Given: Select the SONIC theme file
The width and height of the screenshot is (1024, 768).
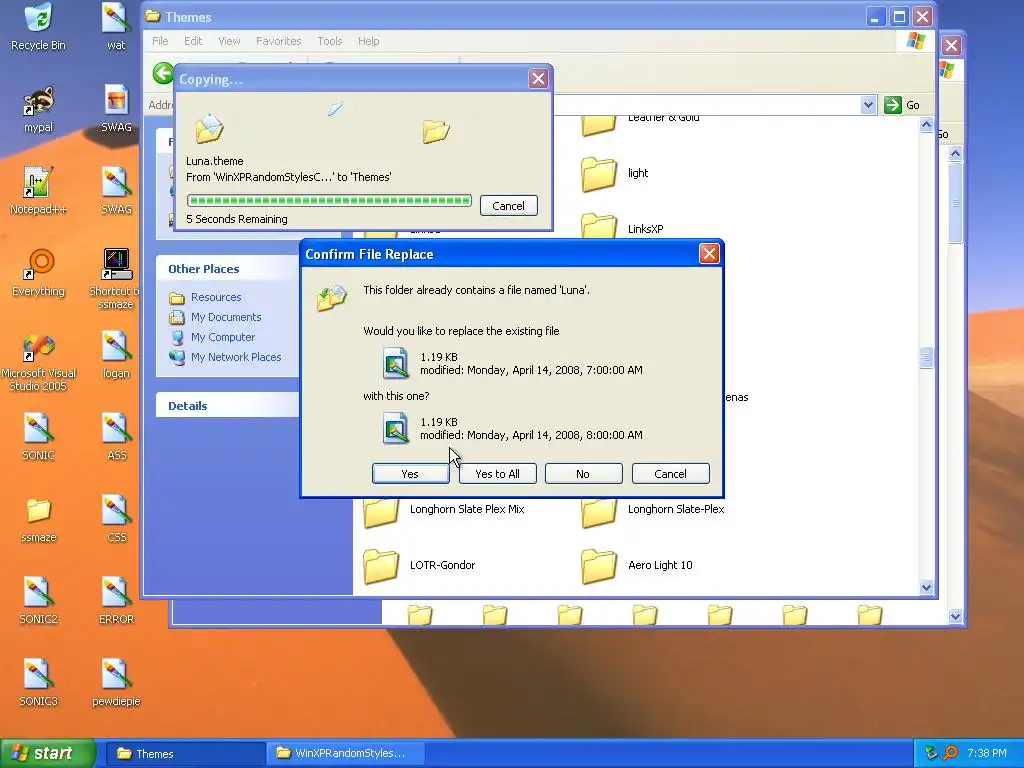Looking at the screenshot, I should click(38, 437).
